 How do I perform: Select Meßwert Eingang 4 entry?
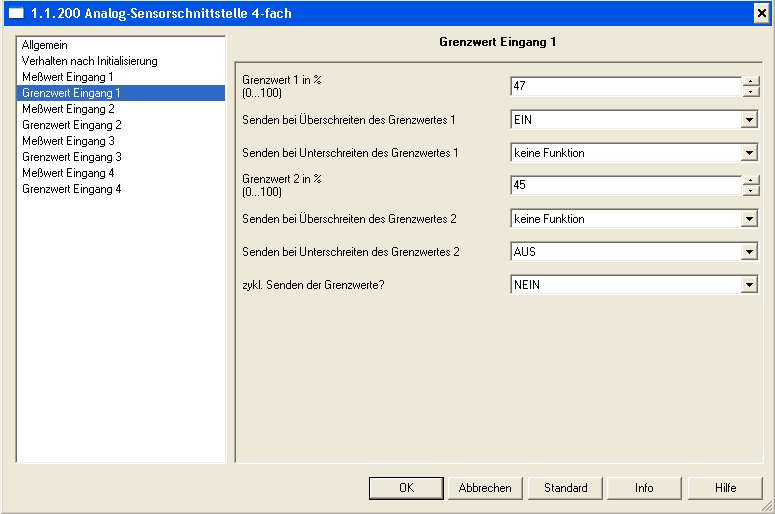click(x=67, y=173)
